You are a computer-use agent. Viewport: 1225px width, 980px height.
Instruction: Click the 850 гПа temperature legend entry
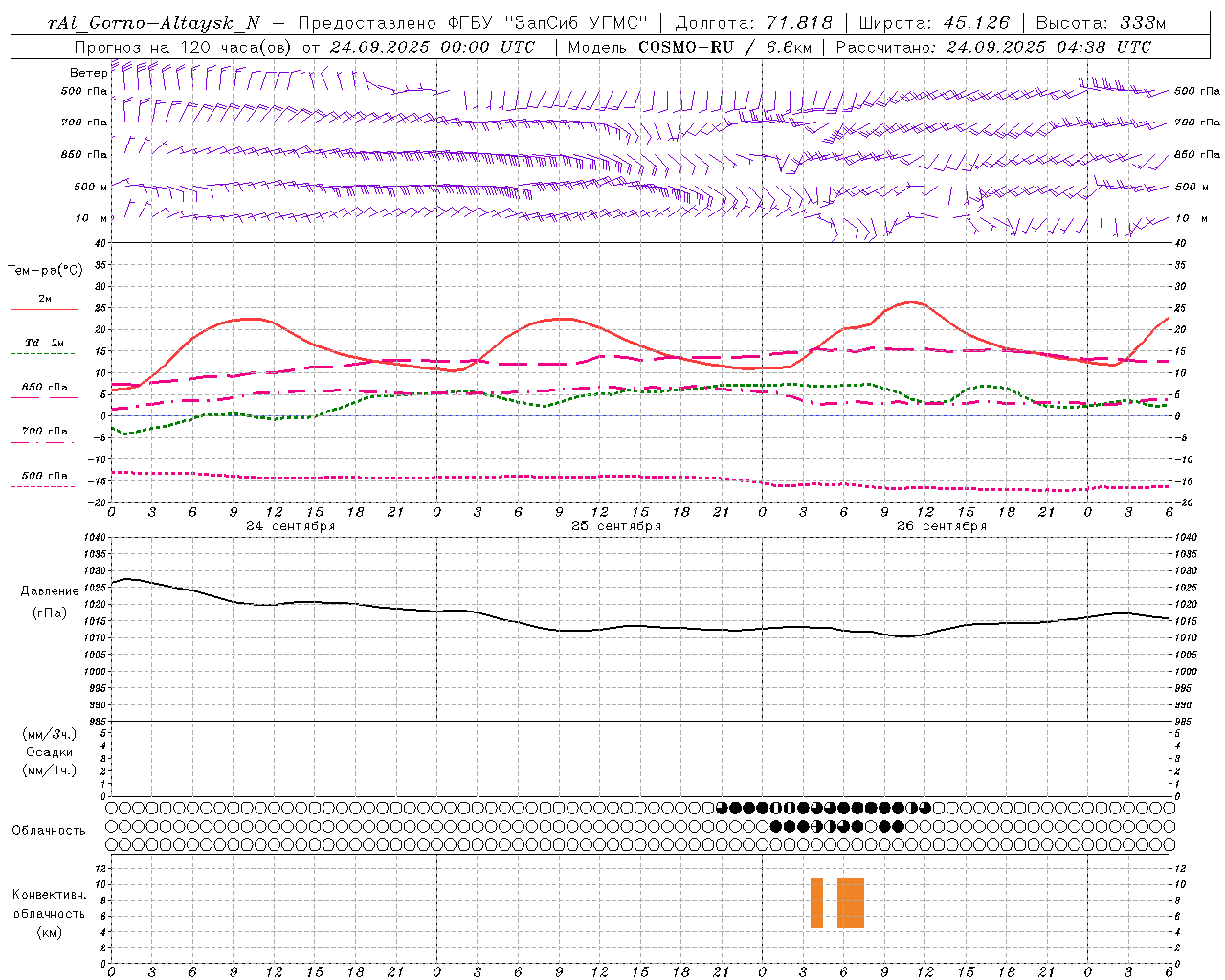point(45,388)
